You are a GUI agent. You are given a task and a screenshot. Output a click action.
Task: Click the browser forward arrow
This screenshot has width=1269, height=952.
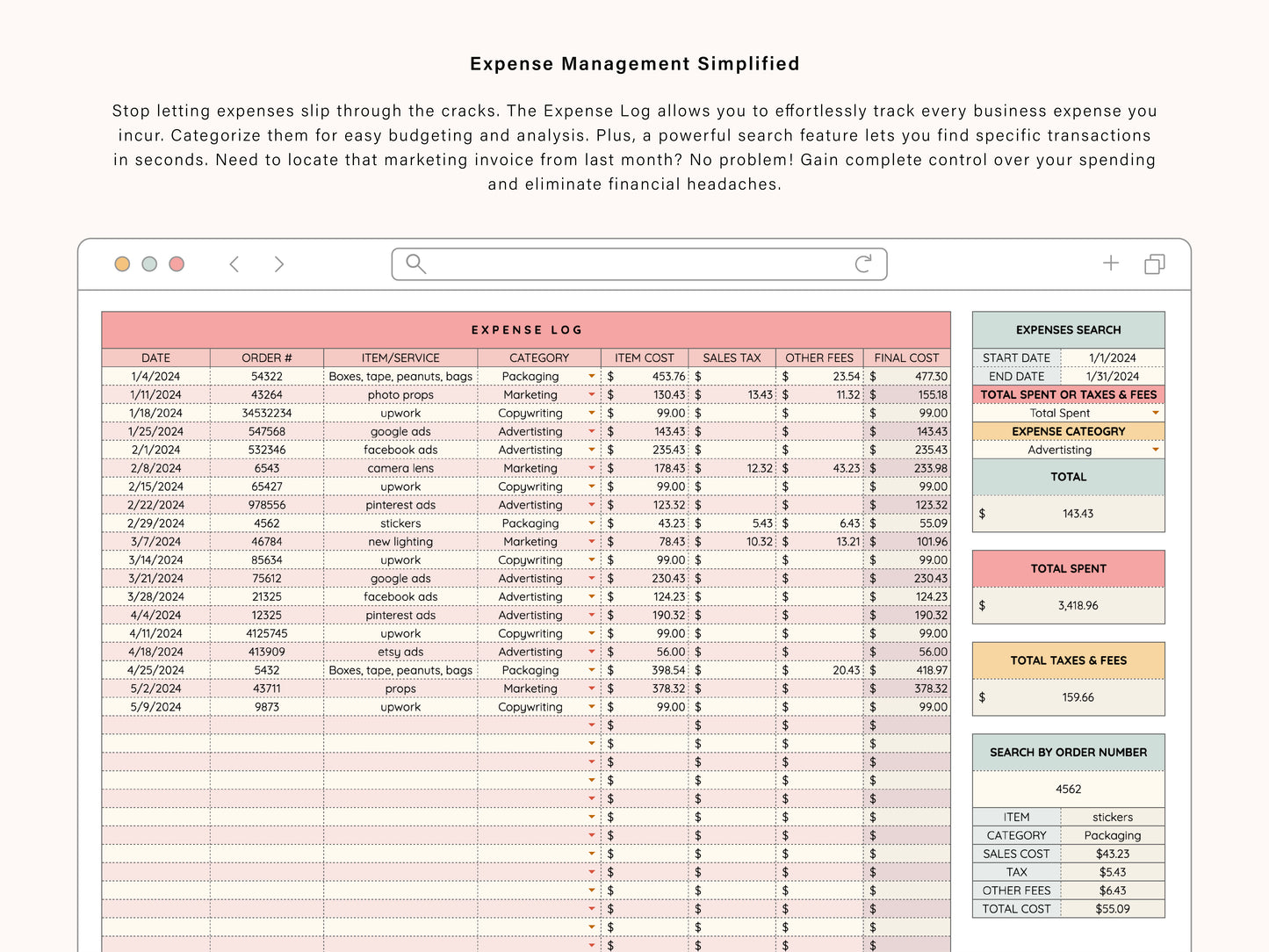coord(279,264)
